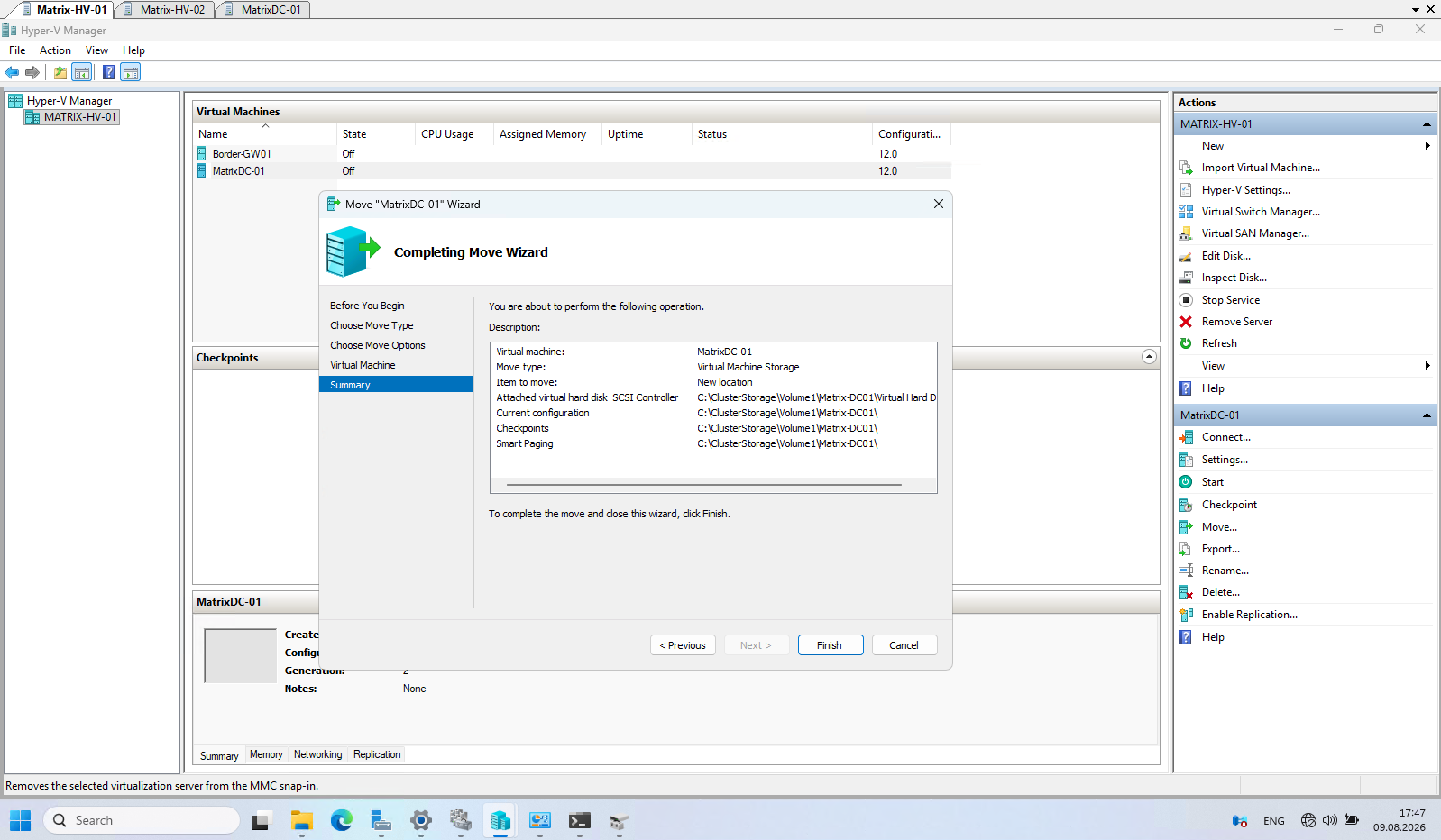Open Microsoft Edge from the taskbar

coord(341,820)
